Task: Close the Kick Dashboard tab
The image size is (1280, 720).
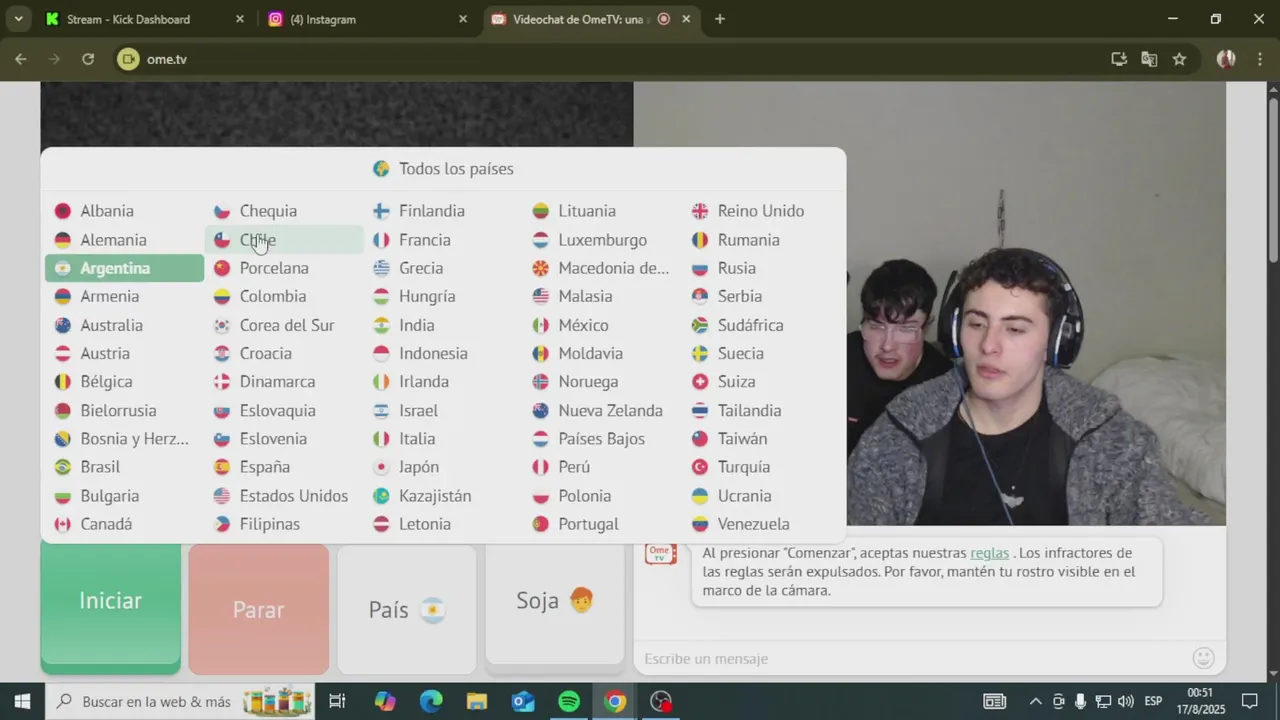Action: point(239,19)
